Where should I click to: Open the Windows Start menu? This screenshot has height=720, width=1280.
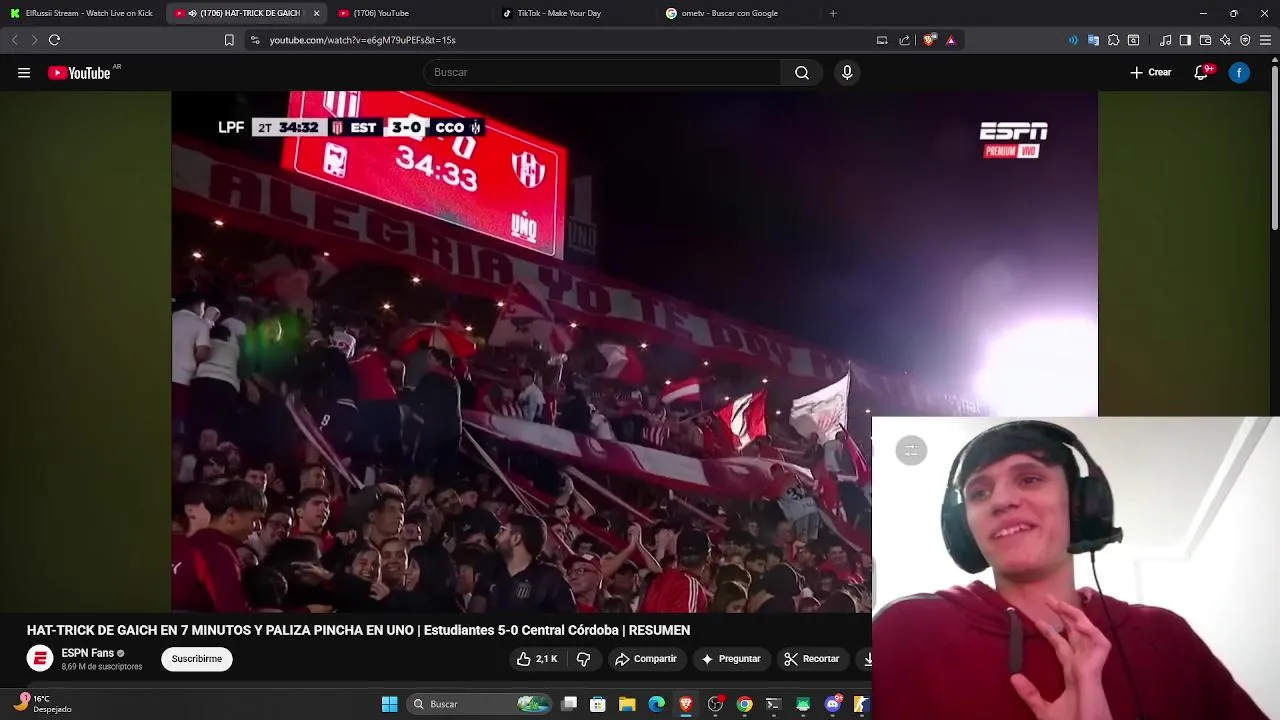pyautogui.click(x=390, y=704)
